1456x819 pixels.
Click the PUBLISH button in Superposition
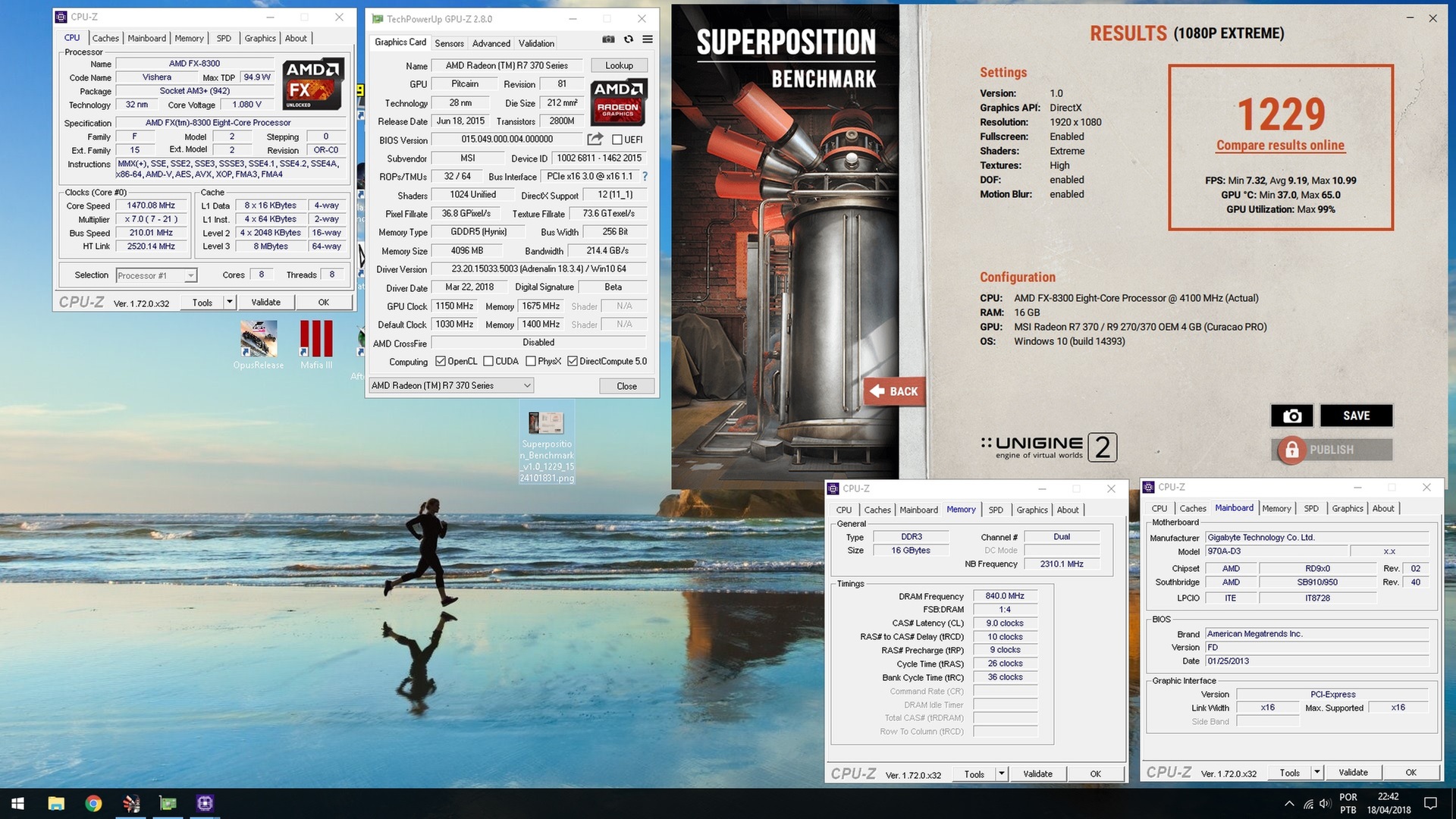1332,450
